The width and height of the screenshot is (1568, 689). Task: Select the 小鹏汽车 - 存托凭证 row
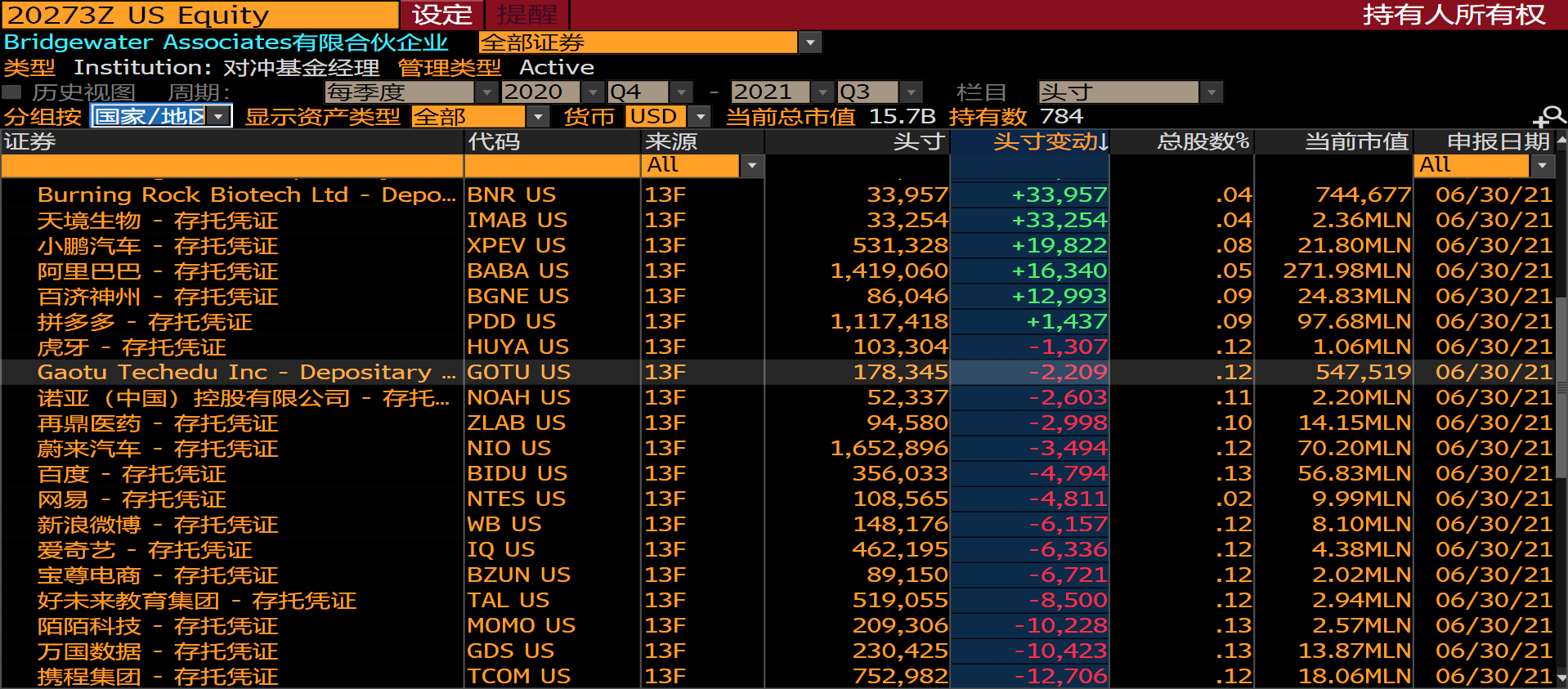(x=777, y=246)
